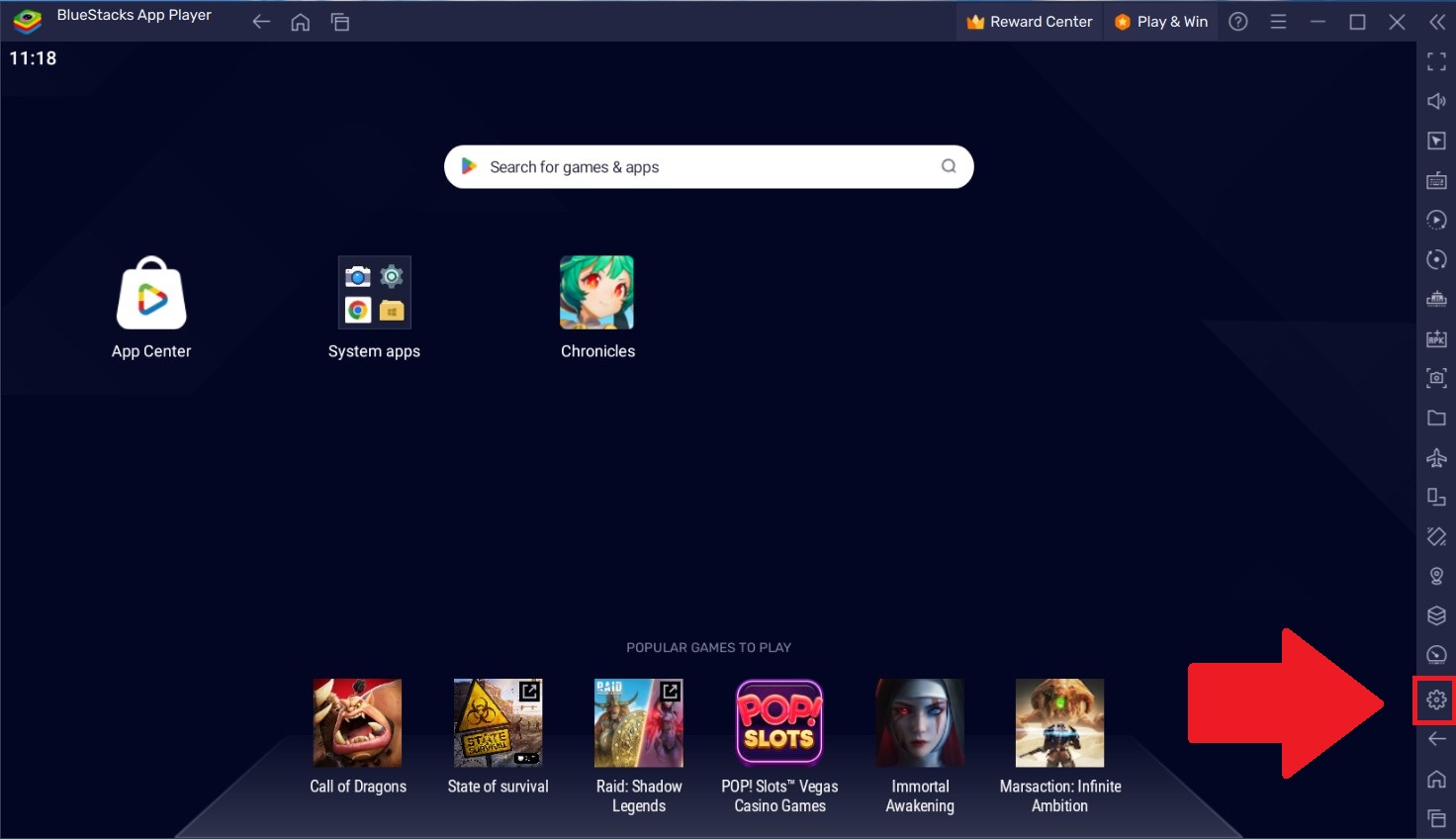
Task: Click the circular arrows sync icon in sidebar
Action: coord(1436,259)
